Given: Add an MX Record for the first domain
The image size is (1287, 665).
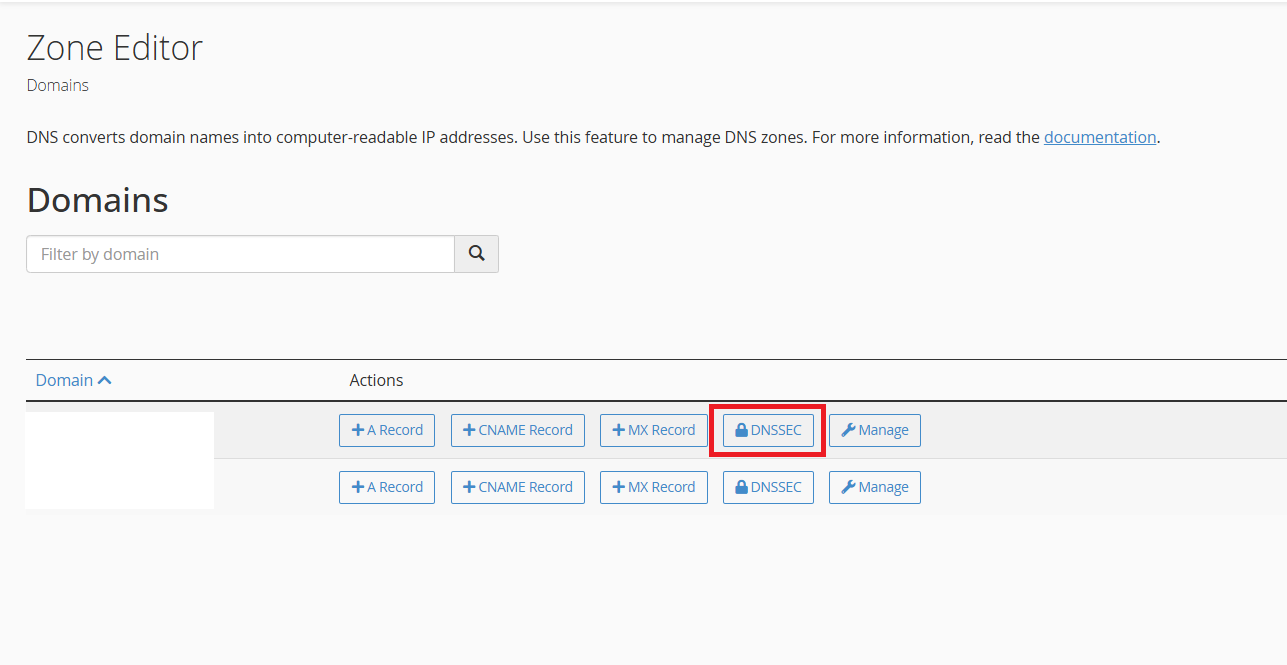Looking at the screenshot, I should 653,430.
